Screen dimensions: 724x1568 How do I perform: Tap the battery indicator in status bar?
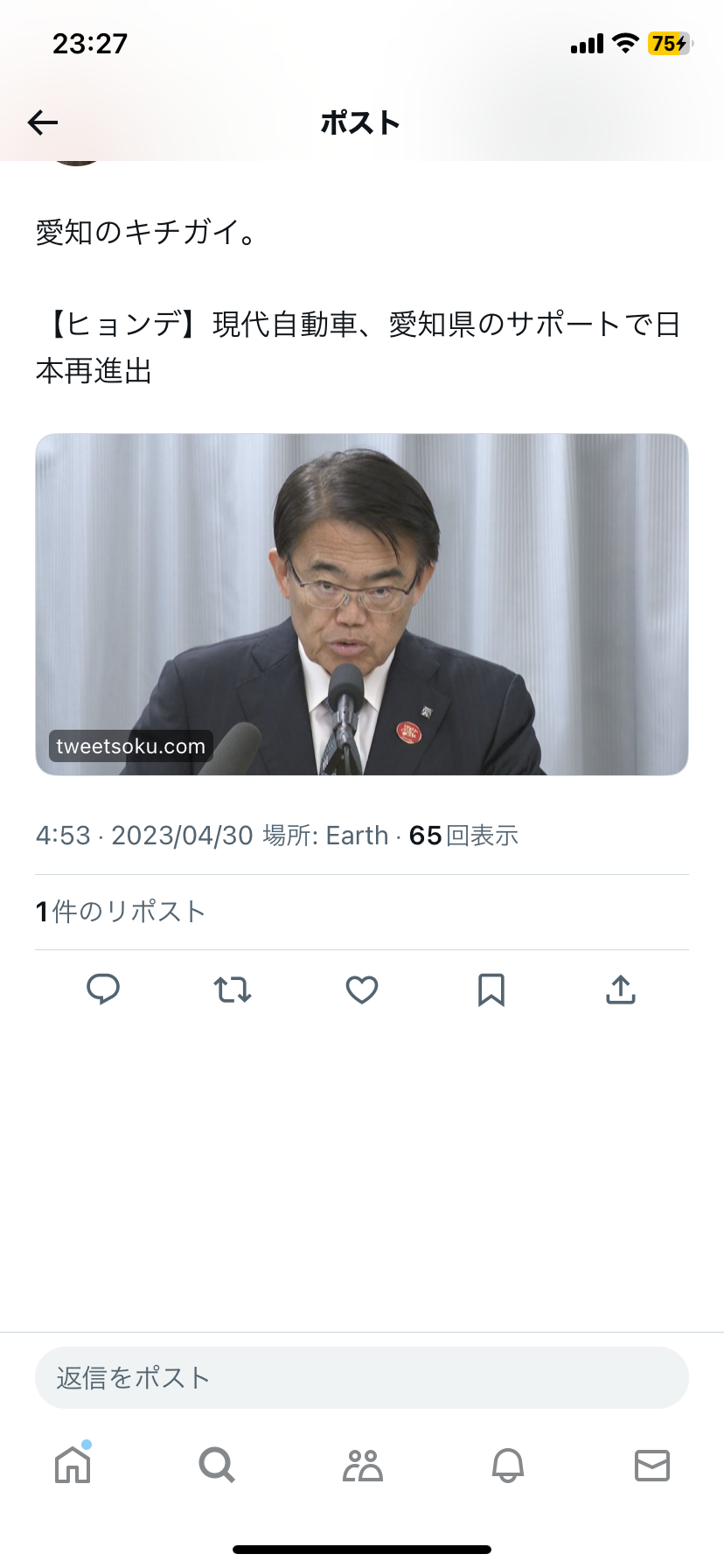pos(670,43)
